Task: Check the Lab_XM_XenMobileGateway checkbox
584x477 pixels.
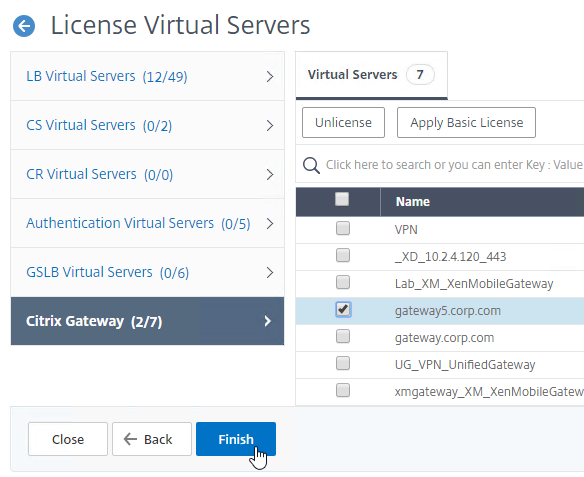Action: tap(343, 282)
